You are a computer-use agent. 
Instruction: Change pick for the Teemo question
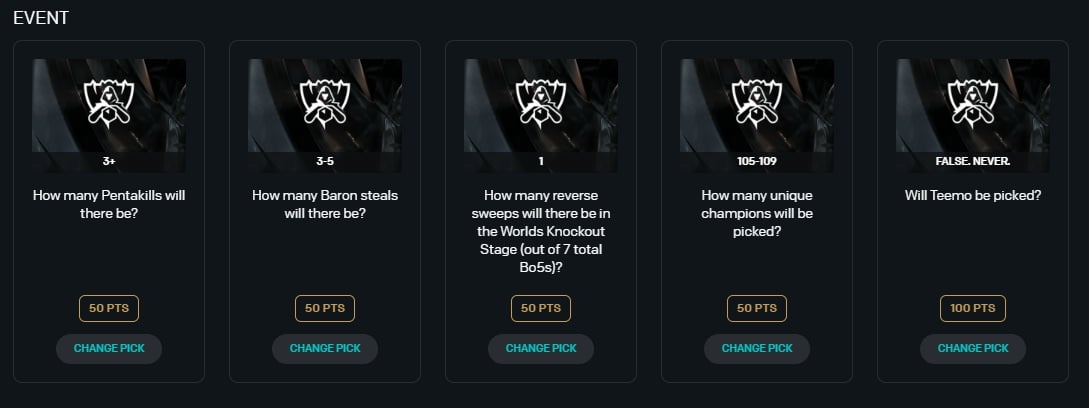point(973,349)
